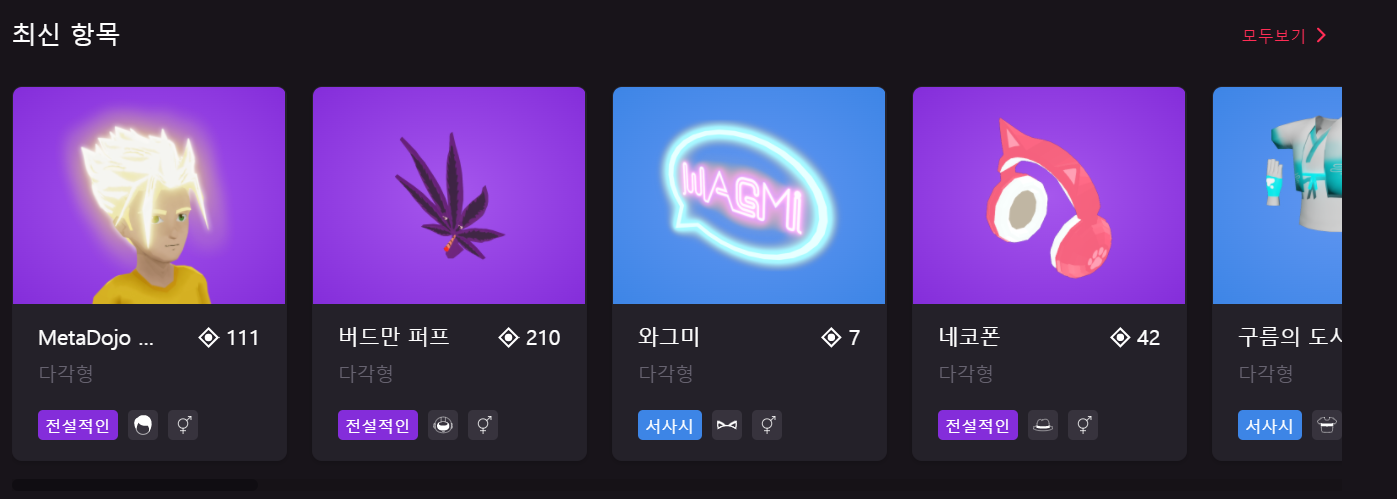Viewport: 1397px width, 499px height.
Task: Open the neon WAGMI speech bubble thumbnail
Action: pyautogui.click(x=749, y=195)
